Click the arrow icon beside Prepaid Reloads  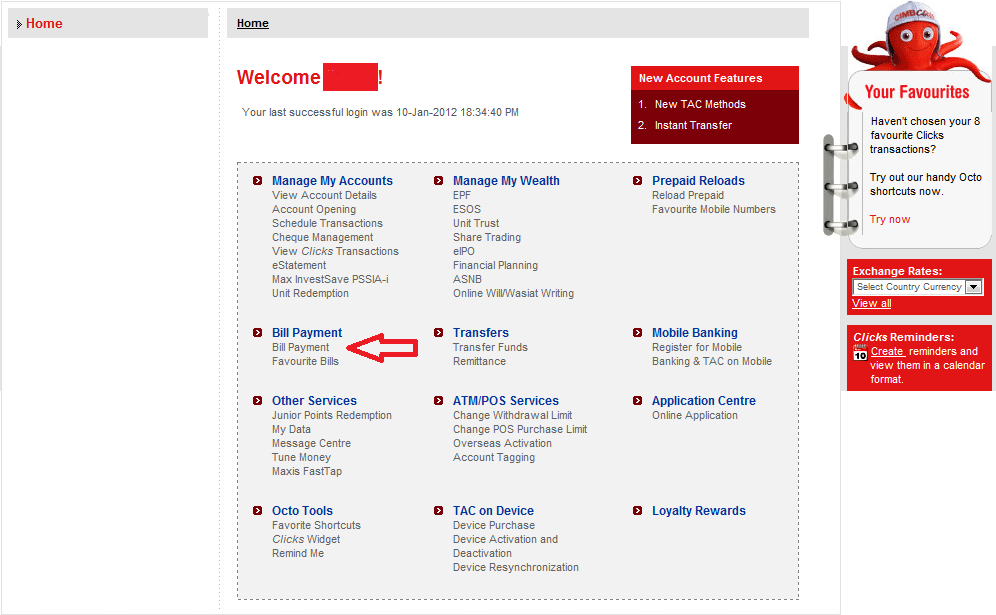point(637,180)
